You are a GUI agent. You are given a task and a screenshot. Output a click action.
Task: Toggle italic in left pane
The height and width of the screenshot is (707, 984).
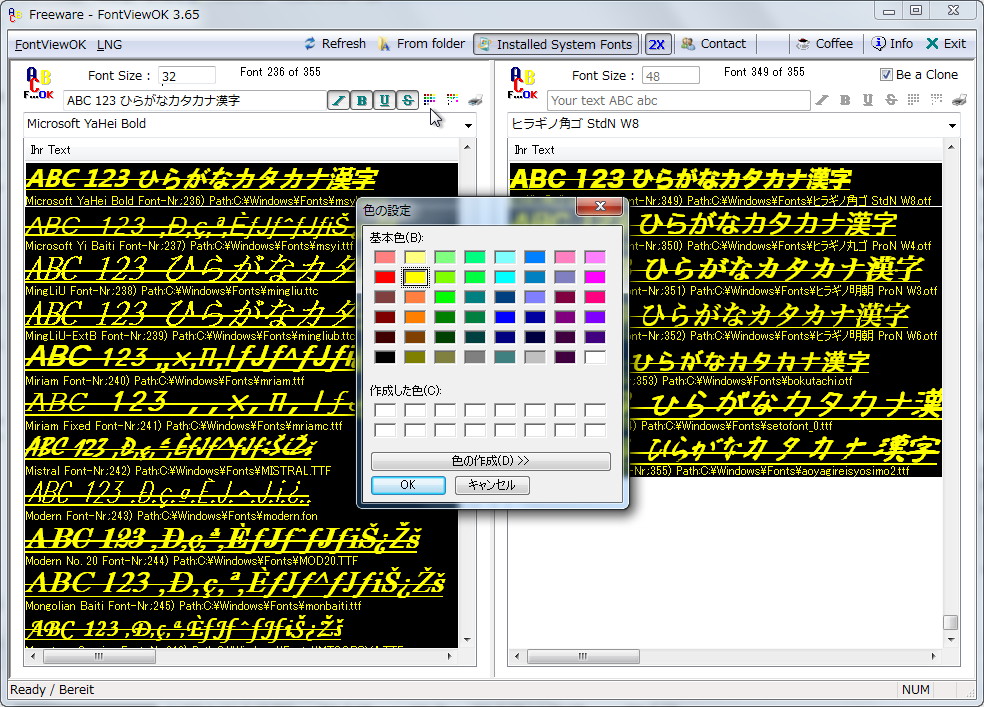pyautogui.click(x=339, y=100)
